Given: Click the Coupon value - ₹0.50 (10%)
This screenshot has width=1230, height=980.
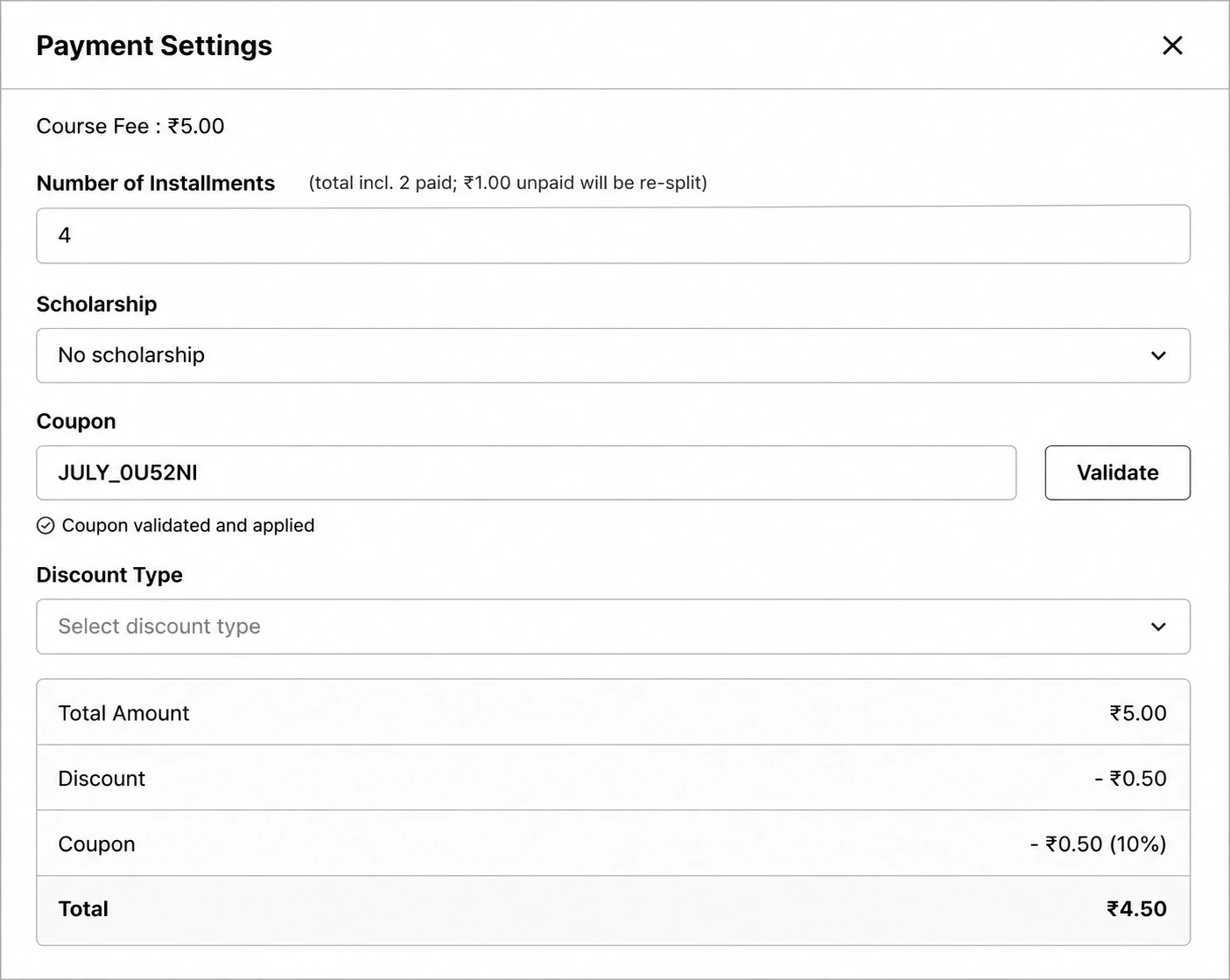Looking at the screenshot, I should tap(1099, 844).
